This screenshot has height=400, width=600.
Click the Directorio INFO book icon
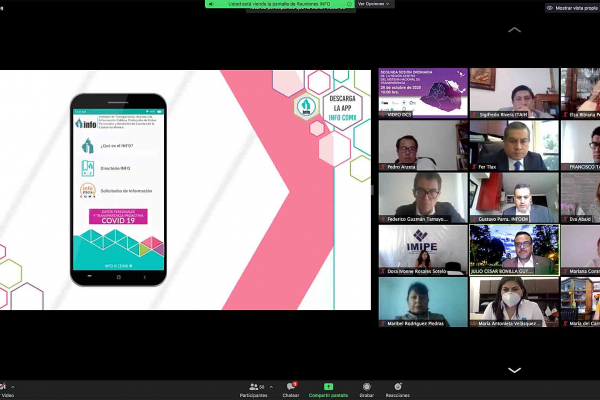[88, 168]
